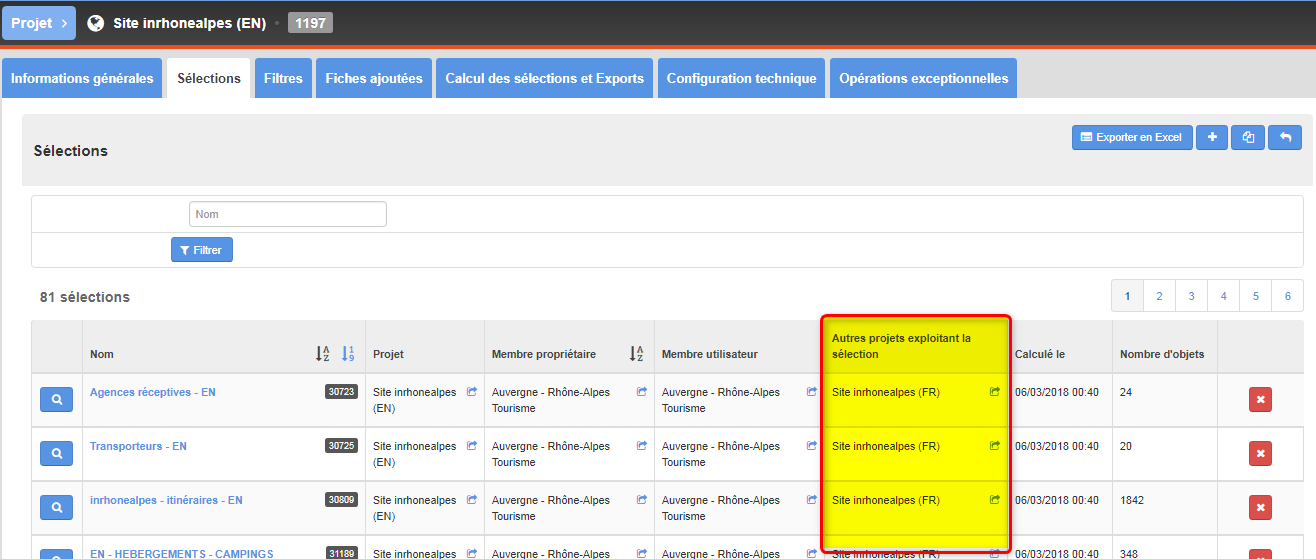This screenshot has width=1316, height=559.
Task: Go to results page 6
Action: (1288, 296)
